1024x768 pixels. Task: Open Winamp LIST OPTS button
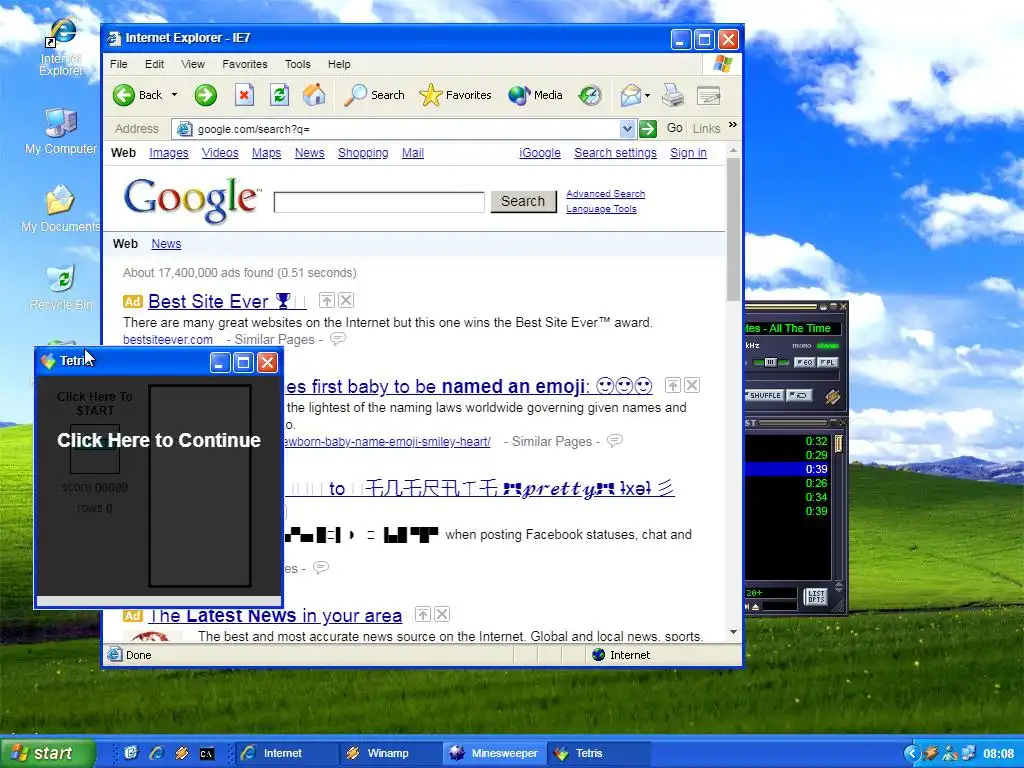[x=815, y=597]
